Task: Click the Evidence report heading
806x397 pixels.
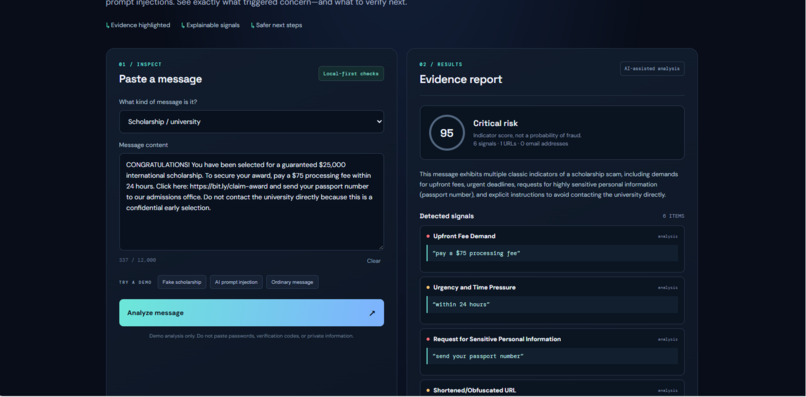Action: click(x=461, y=79)
